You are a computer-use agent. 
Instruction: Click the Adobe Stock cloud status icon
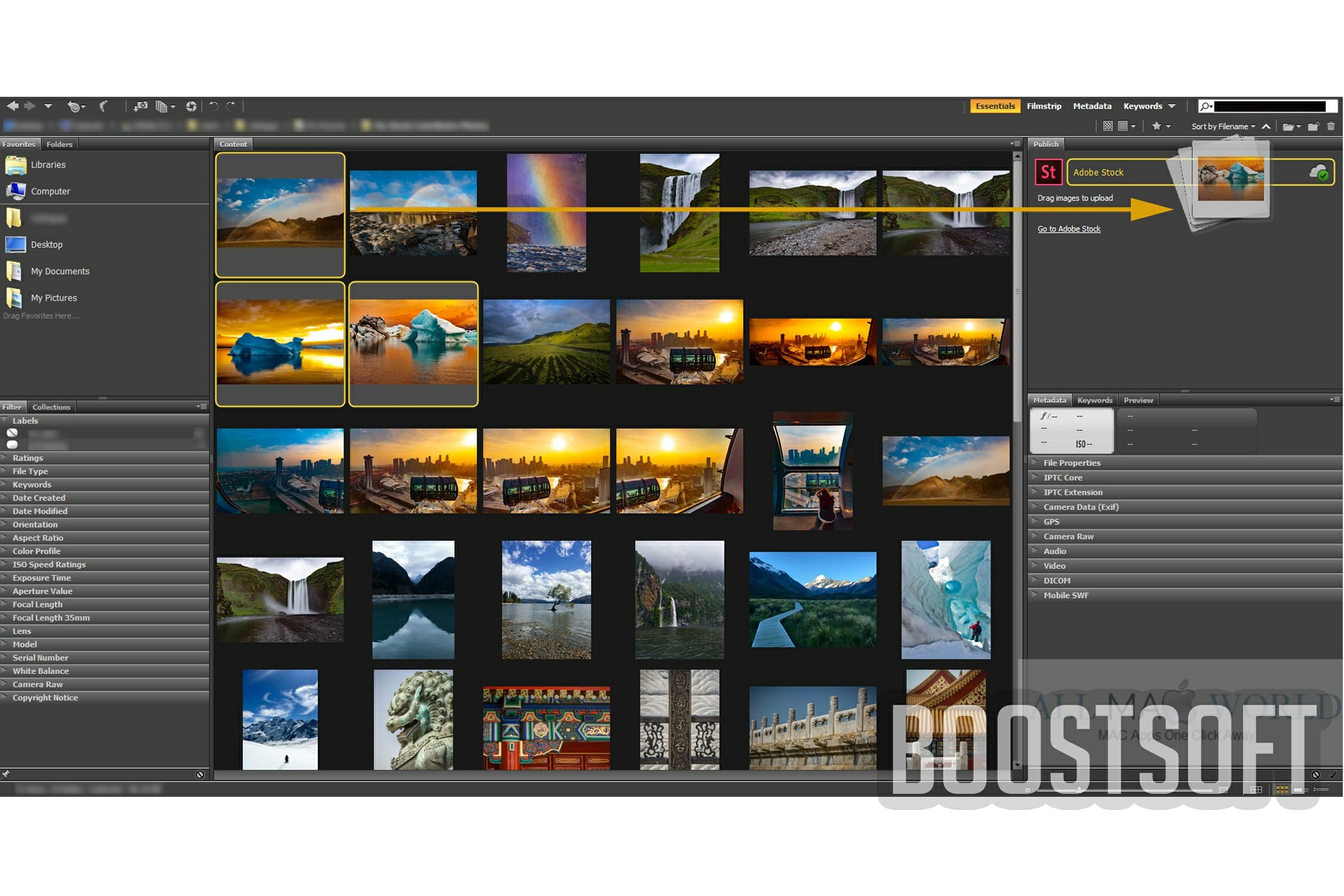(x=1319, y=173)
